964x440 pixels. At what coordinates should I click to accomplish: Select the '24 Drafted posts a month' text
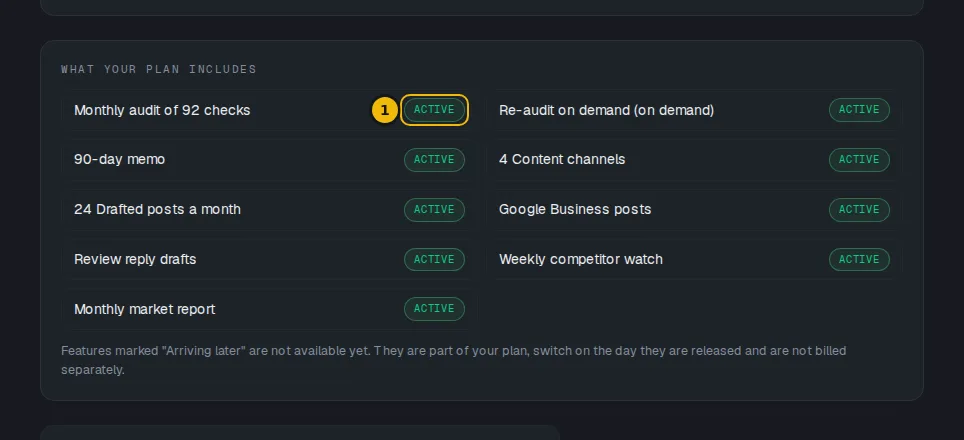(157, 209)
